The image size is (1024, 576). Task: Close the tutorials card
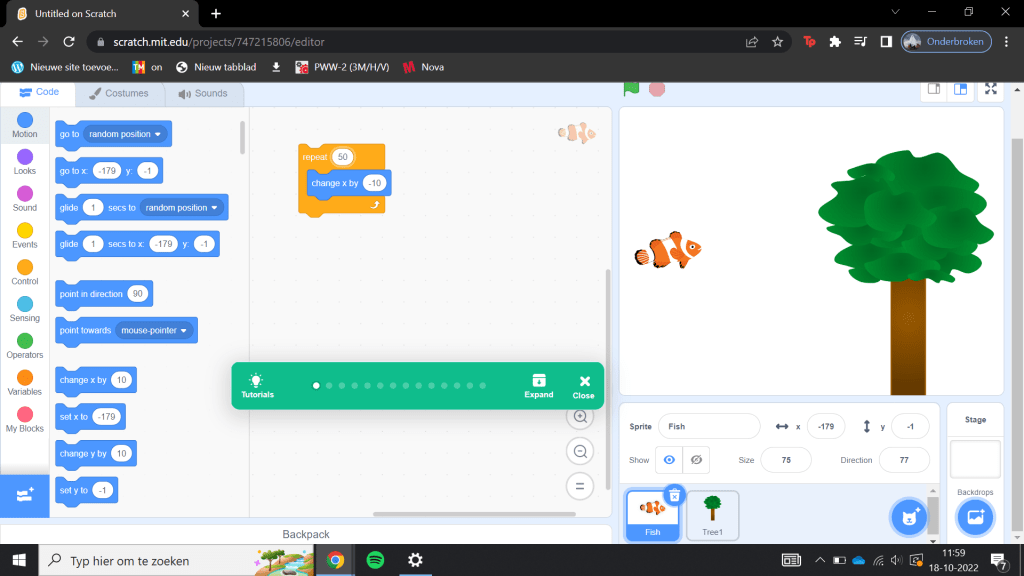point(583,386)
